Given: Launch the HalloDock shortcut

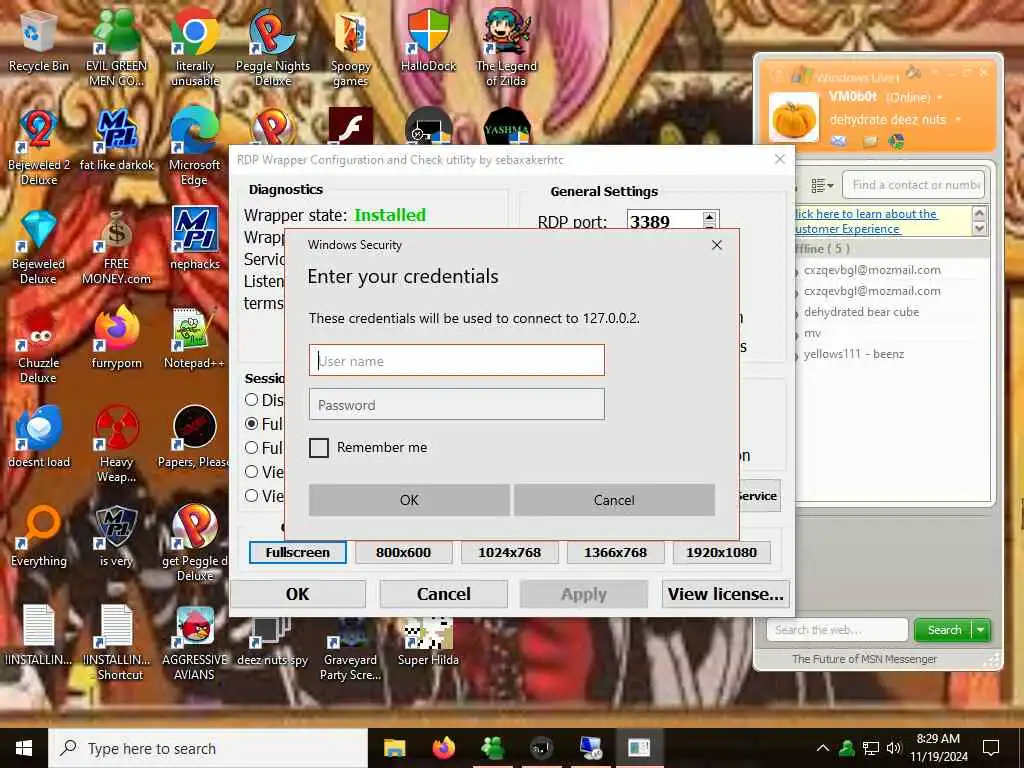Looking at the screenshot, I should point(428,40).
